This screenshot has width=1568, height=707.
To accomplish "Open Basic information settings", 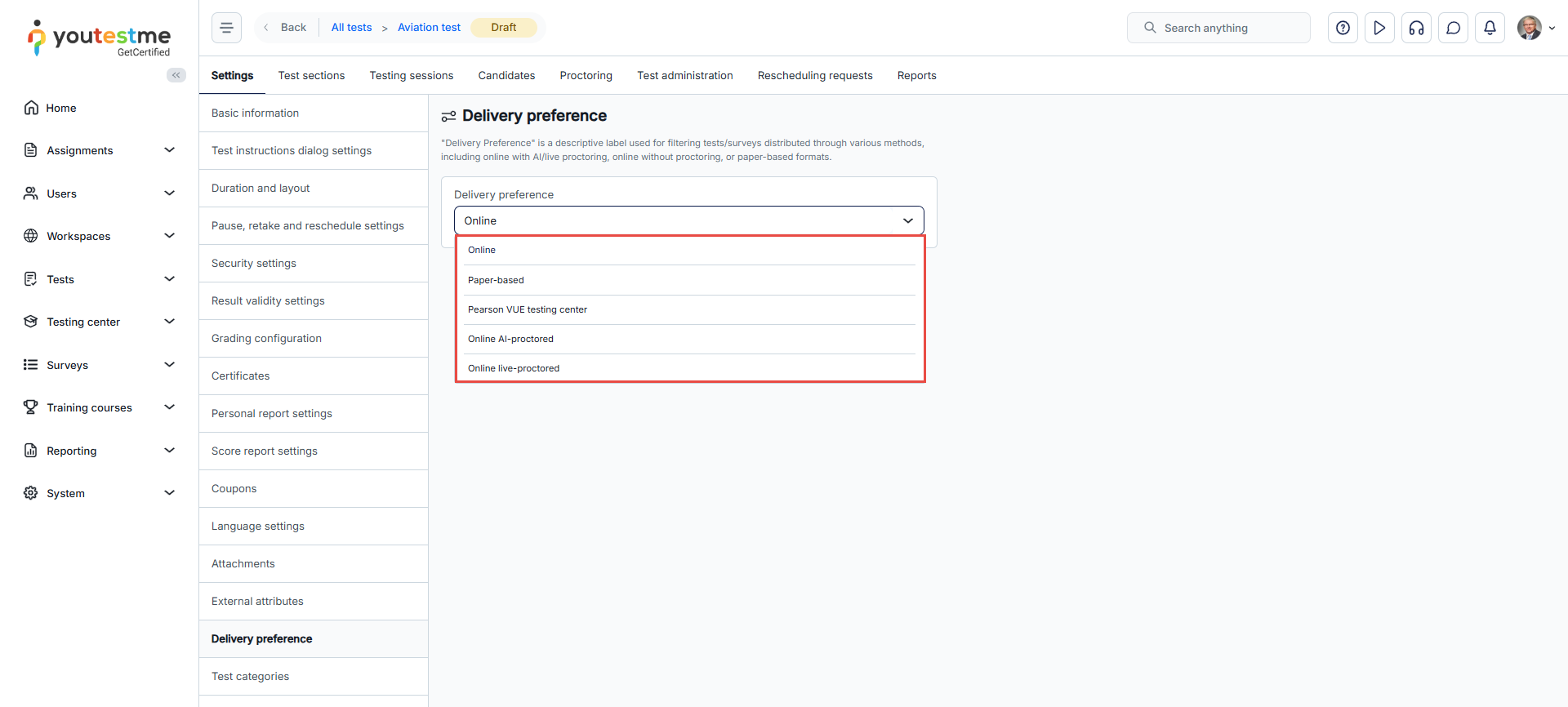I will [314, 113].
